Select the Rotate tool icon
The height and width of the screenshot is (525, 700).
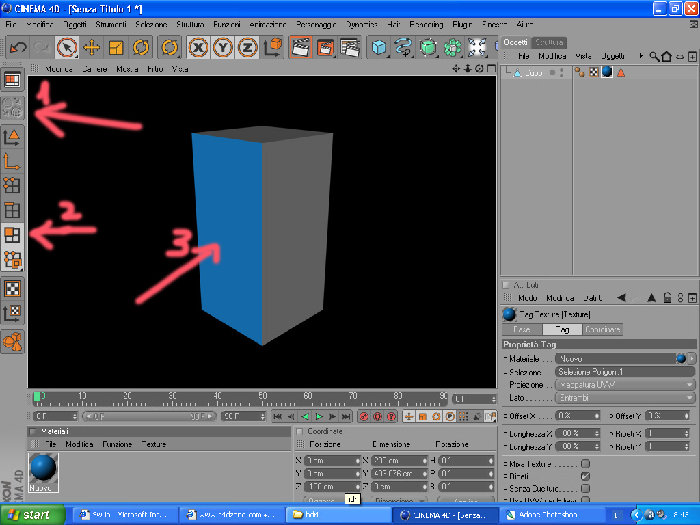(x=141, y=47)
